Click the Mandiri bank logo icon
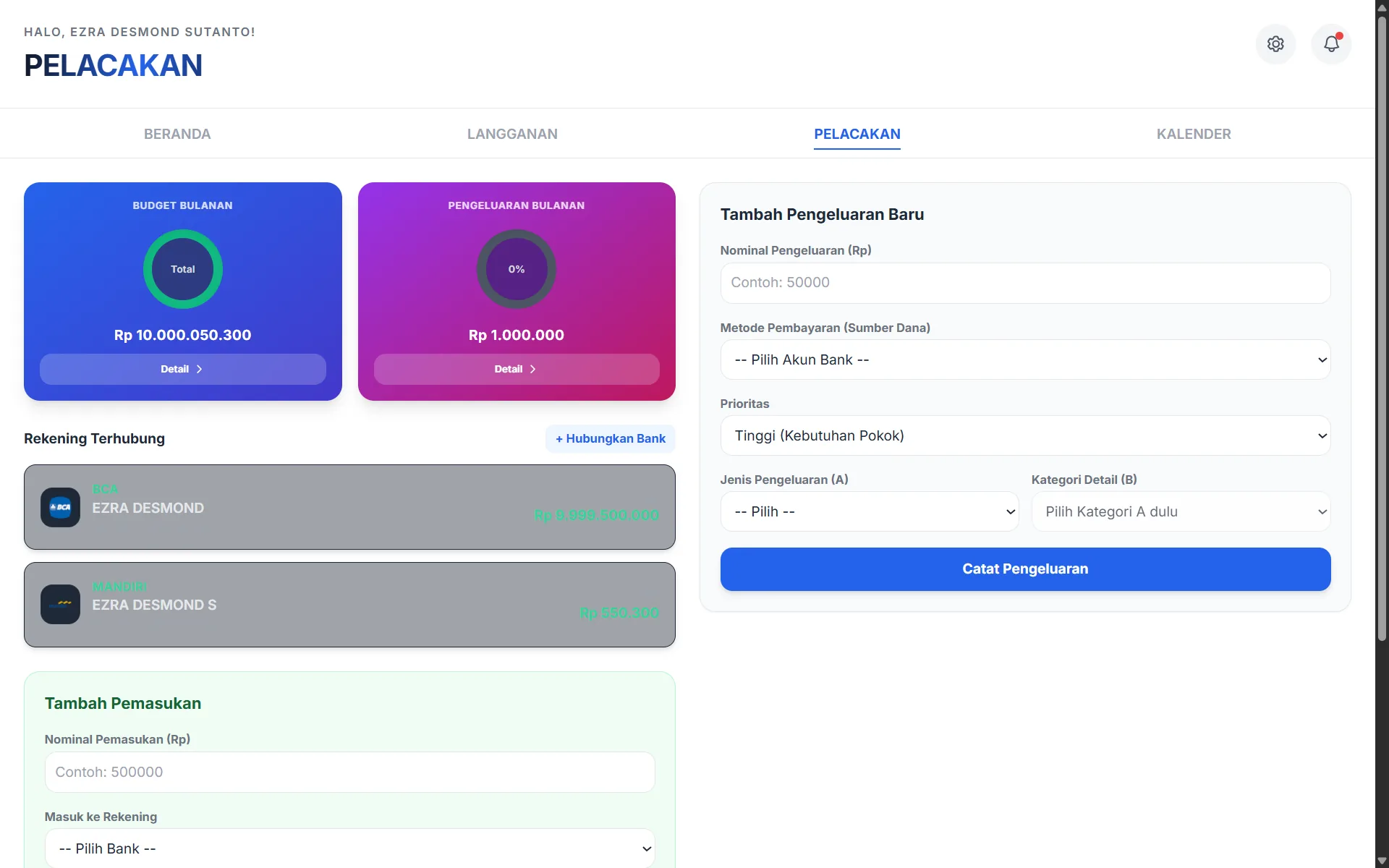The height and width of the screenshot is (868, 1389). coord(61,604)
